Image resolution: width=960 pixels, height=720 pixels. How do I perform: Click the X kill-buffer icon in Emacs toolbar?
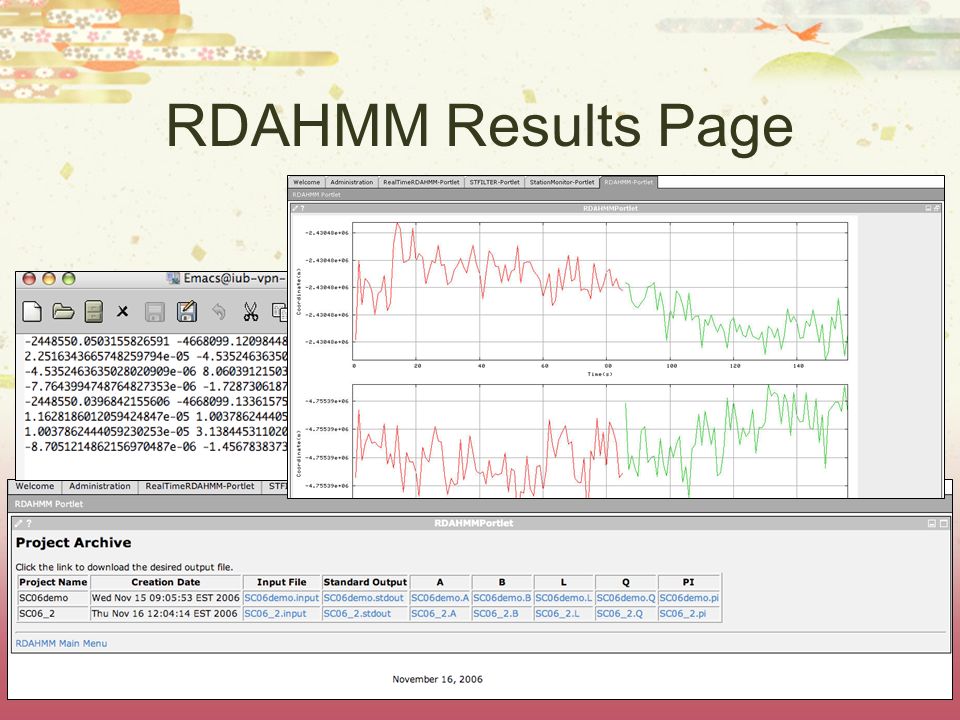(x=122, y=312)
